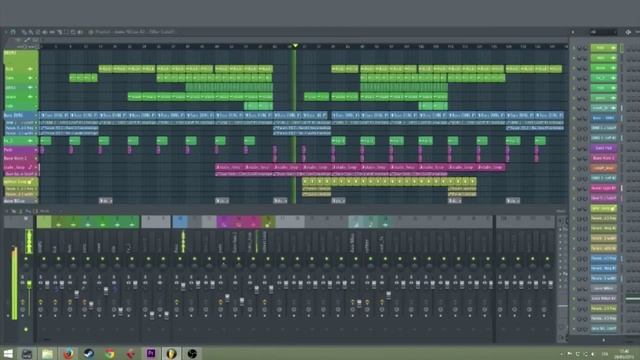The width and height of the screenshot is (640, 360).
Task: Mute the Bass - 808 channel in Channel rack
Action: [x=574, y=118]
